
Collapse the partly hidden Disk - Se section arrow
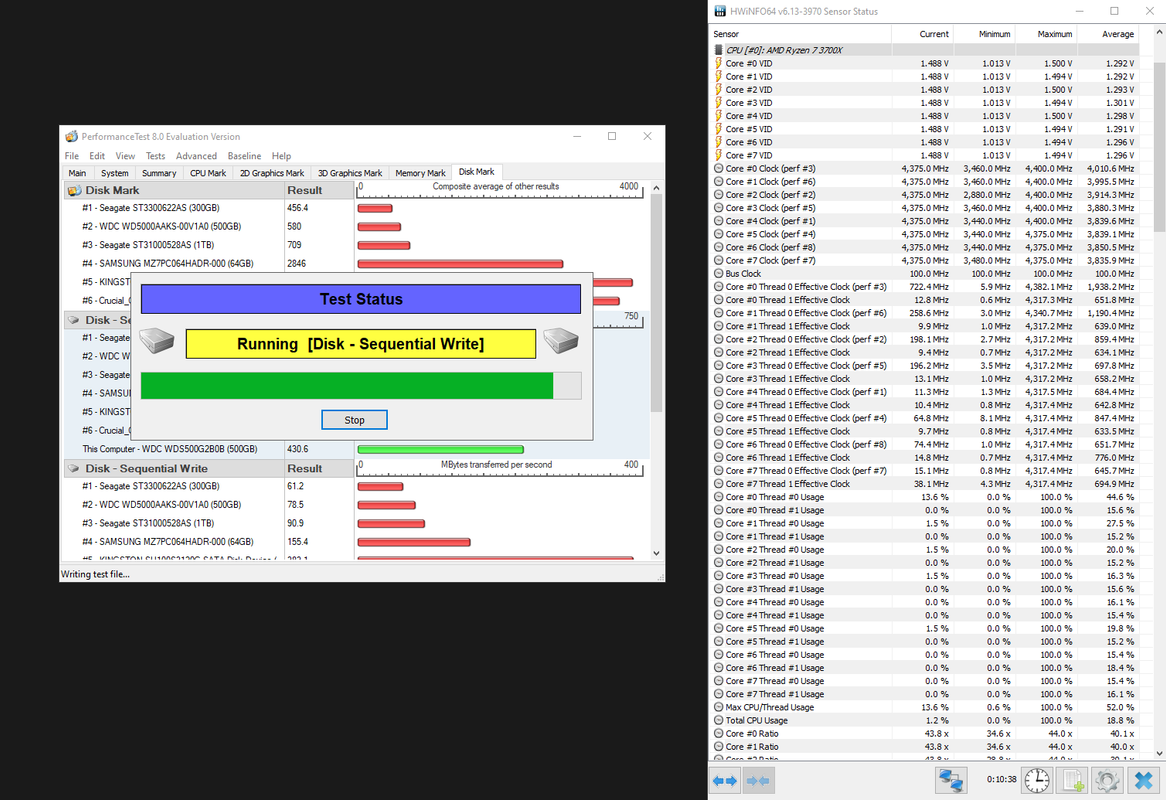74,320
